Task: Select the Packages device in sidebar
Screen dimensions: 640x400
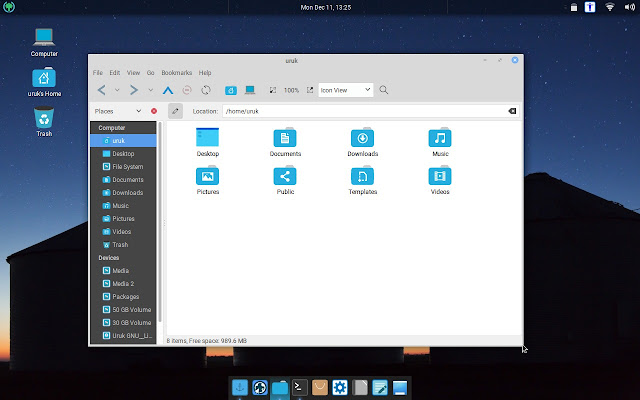Action: 123,297
